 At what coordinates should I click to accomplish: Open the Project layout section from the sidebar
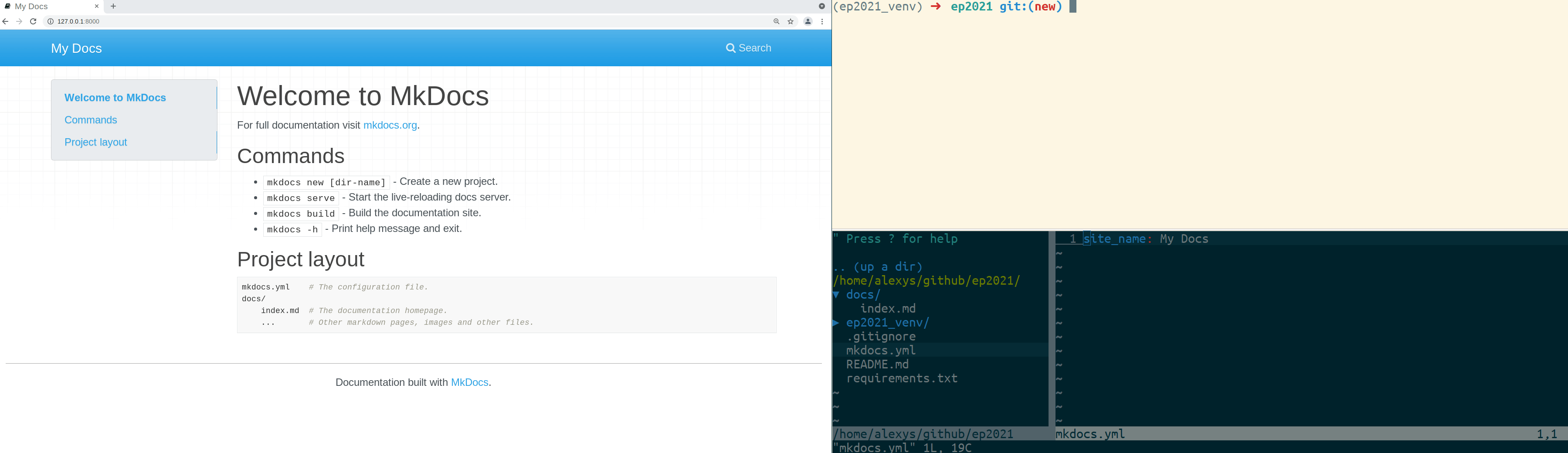point(95,142)
